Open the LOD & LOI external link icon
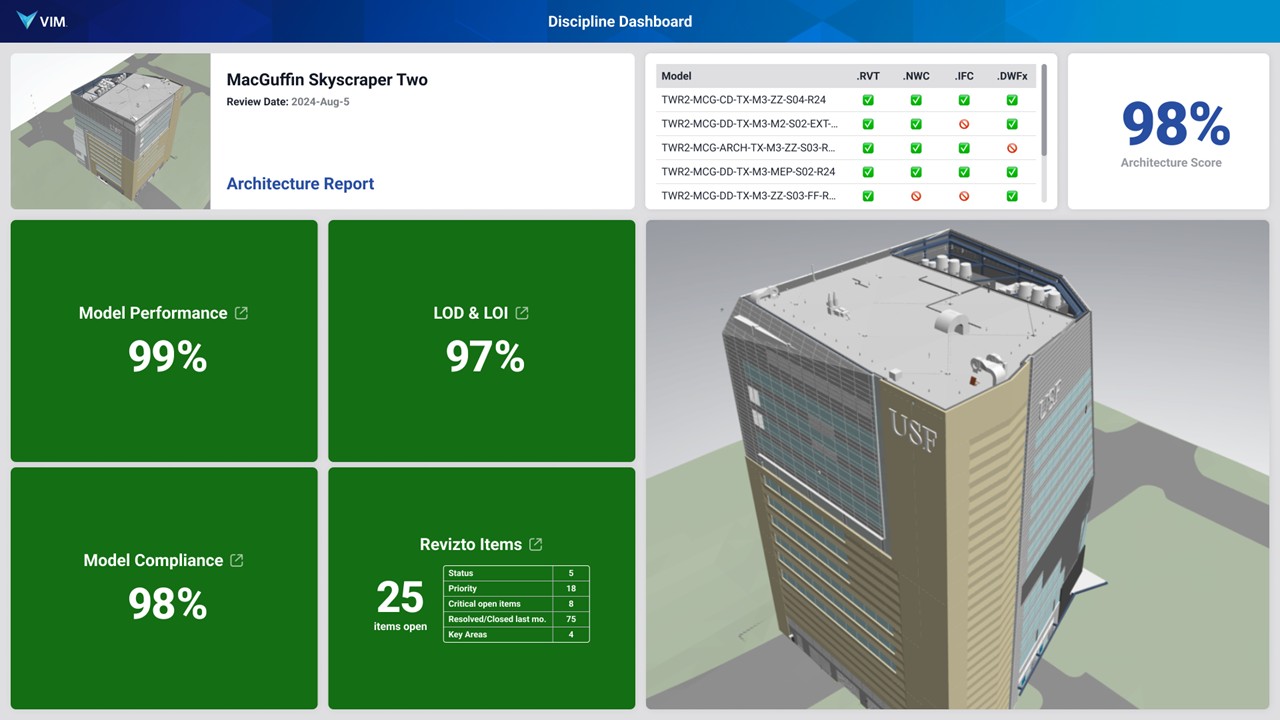The image size is (1280, 720). [522, 313]
